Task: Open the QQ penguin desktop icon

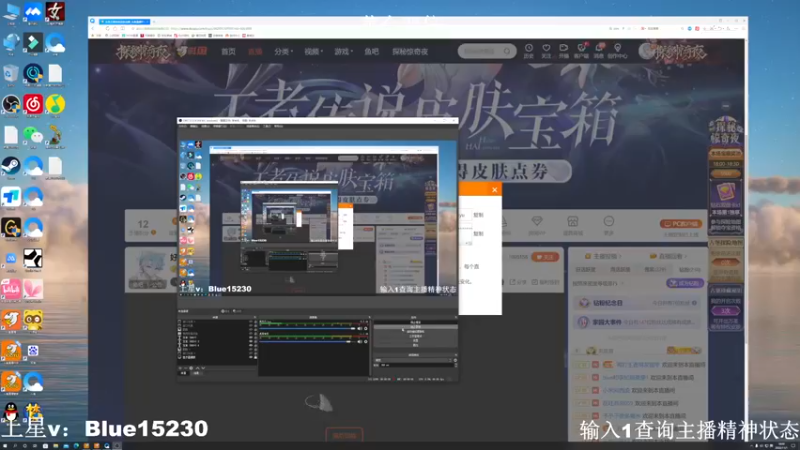Action: [11, 412]
